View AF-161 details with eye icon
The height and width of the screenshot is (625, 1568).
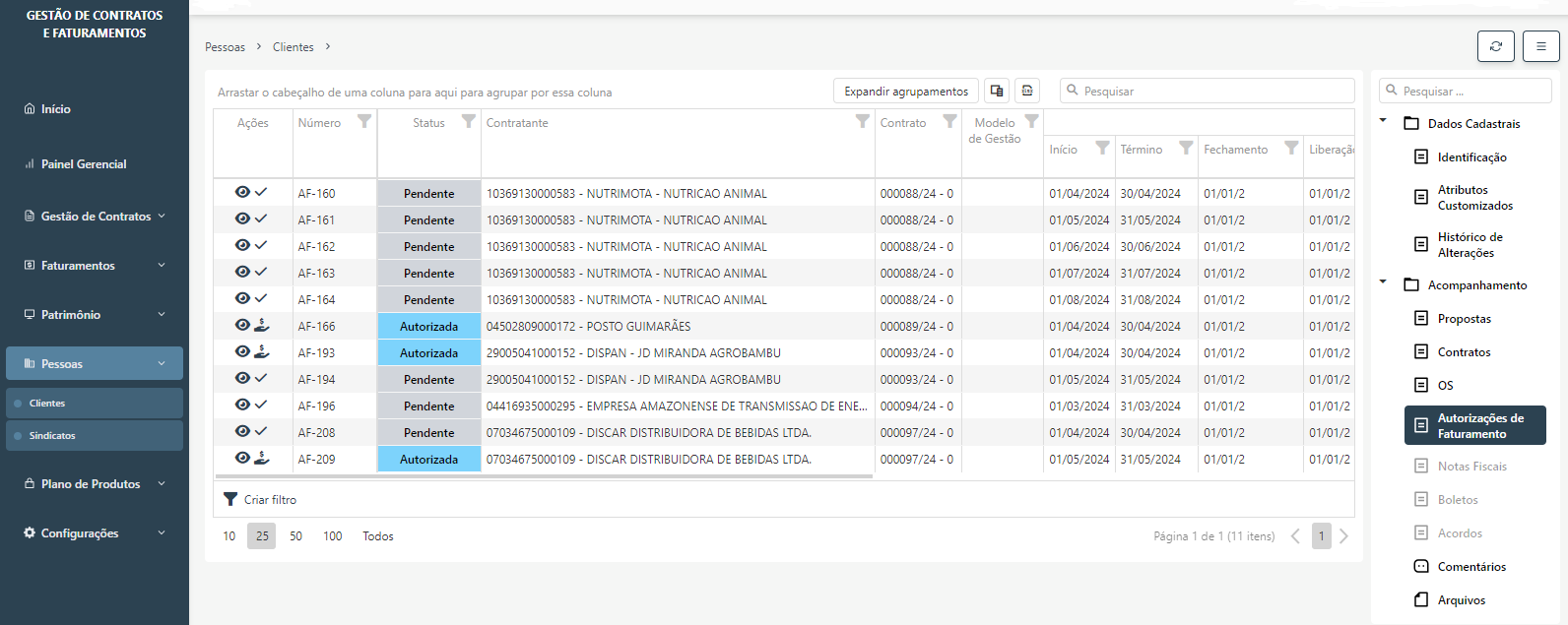click(242, 219)
